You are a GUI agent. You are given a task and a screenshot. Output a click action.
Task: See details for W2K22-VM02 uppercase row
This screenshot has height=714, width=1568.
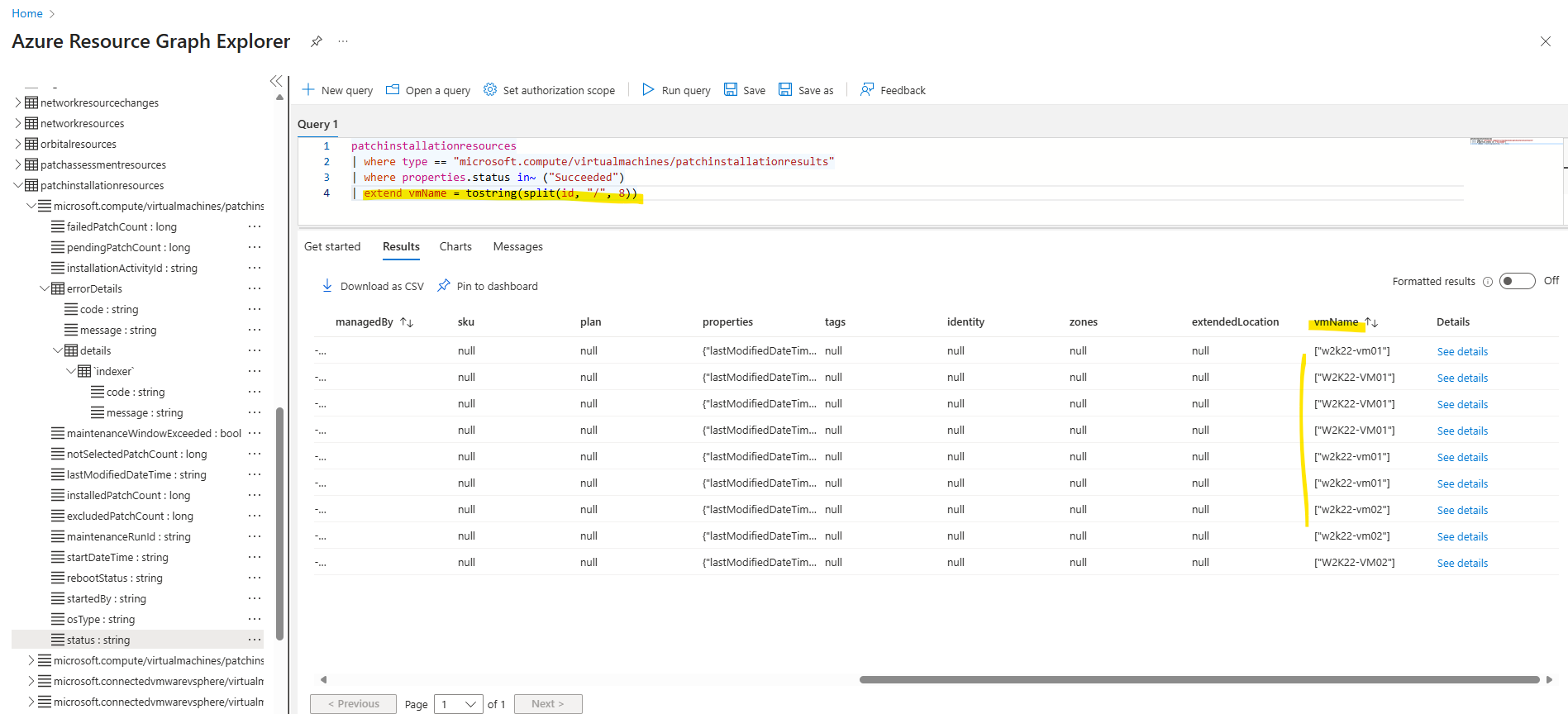[1462, 563]
